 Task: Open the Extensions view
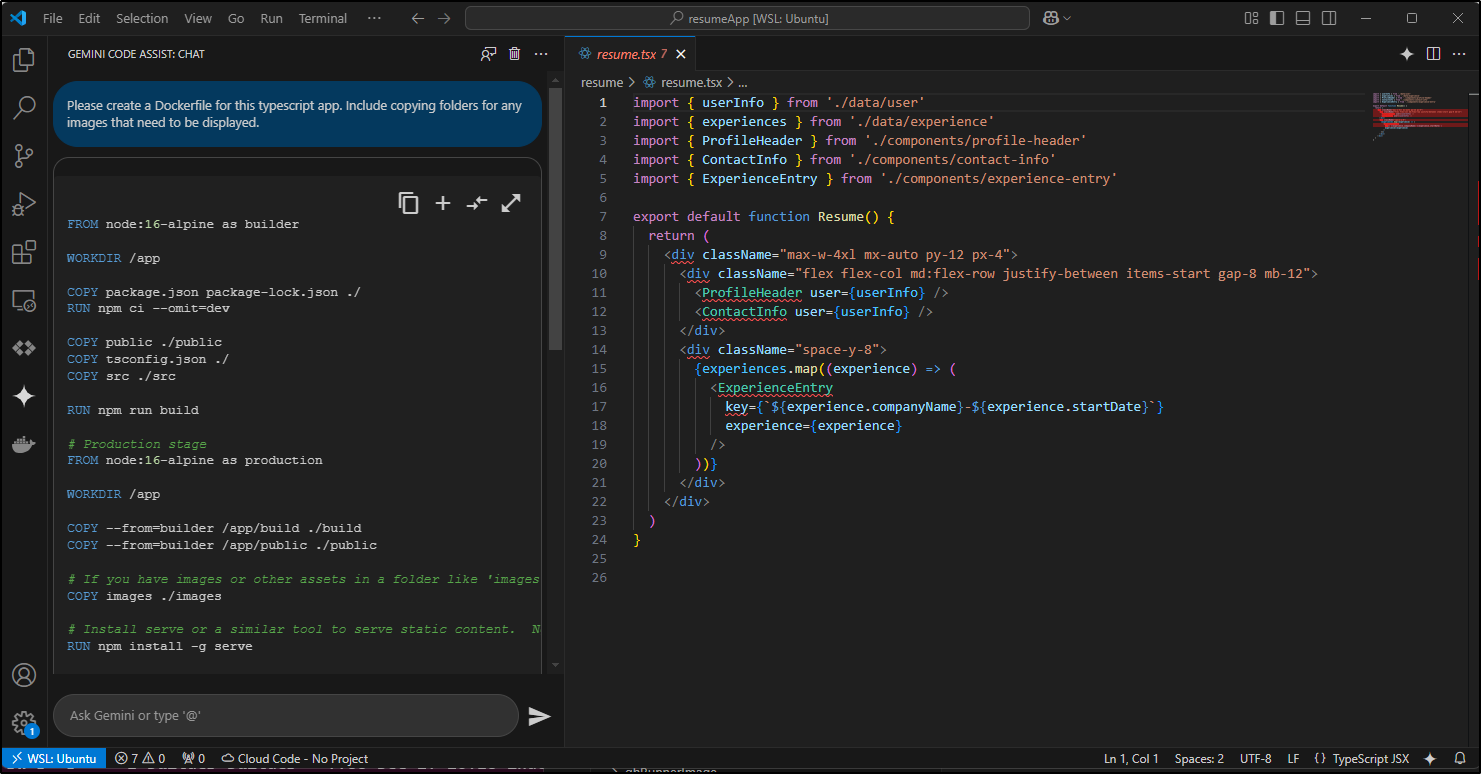tap(24, 253)
